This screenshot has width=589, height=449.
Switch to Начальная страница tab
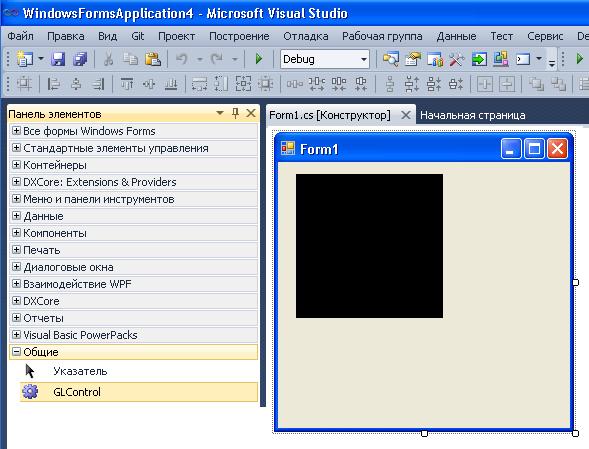[x=473, y=115]
